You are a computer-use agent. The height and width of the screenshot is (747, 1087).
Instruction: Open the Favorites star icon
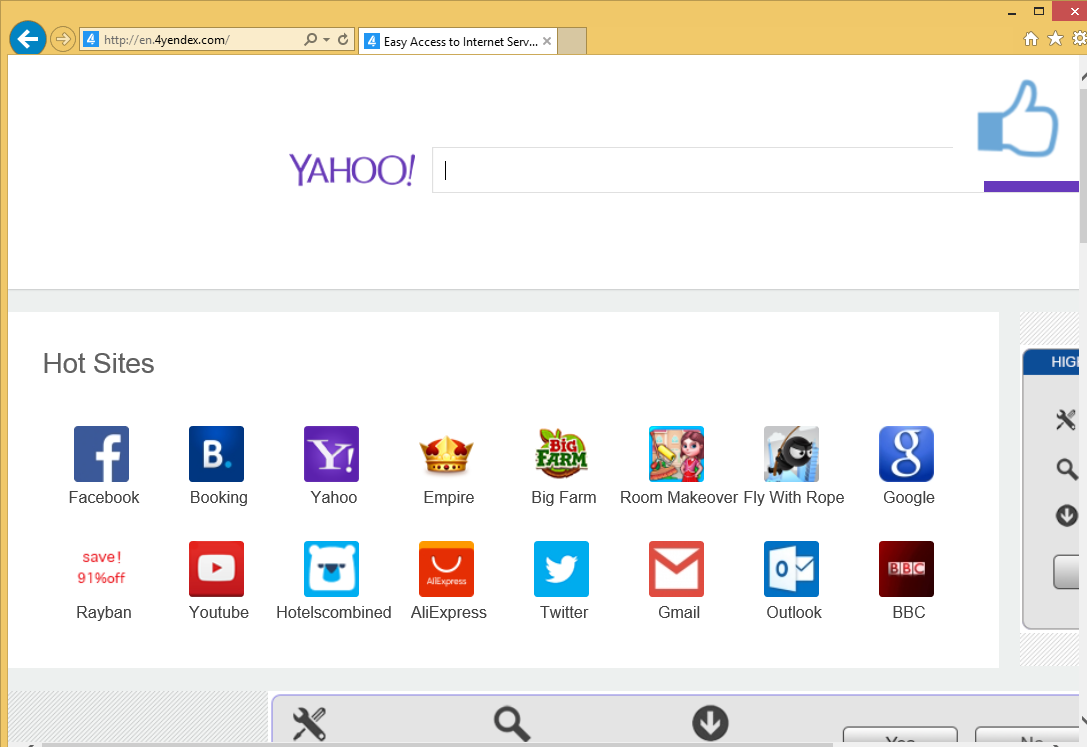pos(1055,39)
